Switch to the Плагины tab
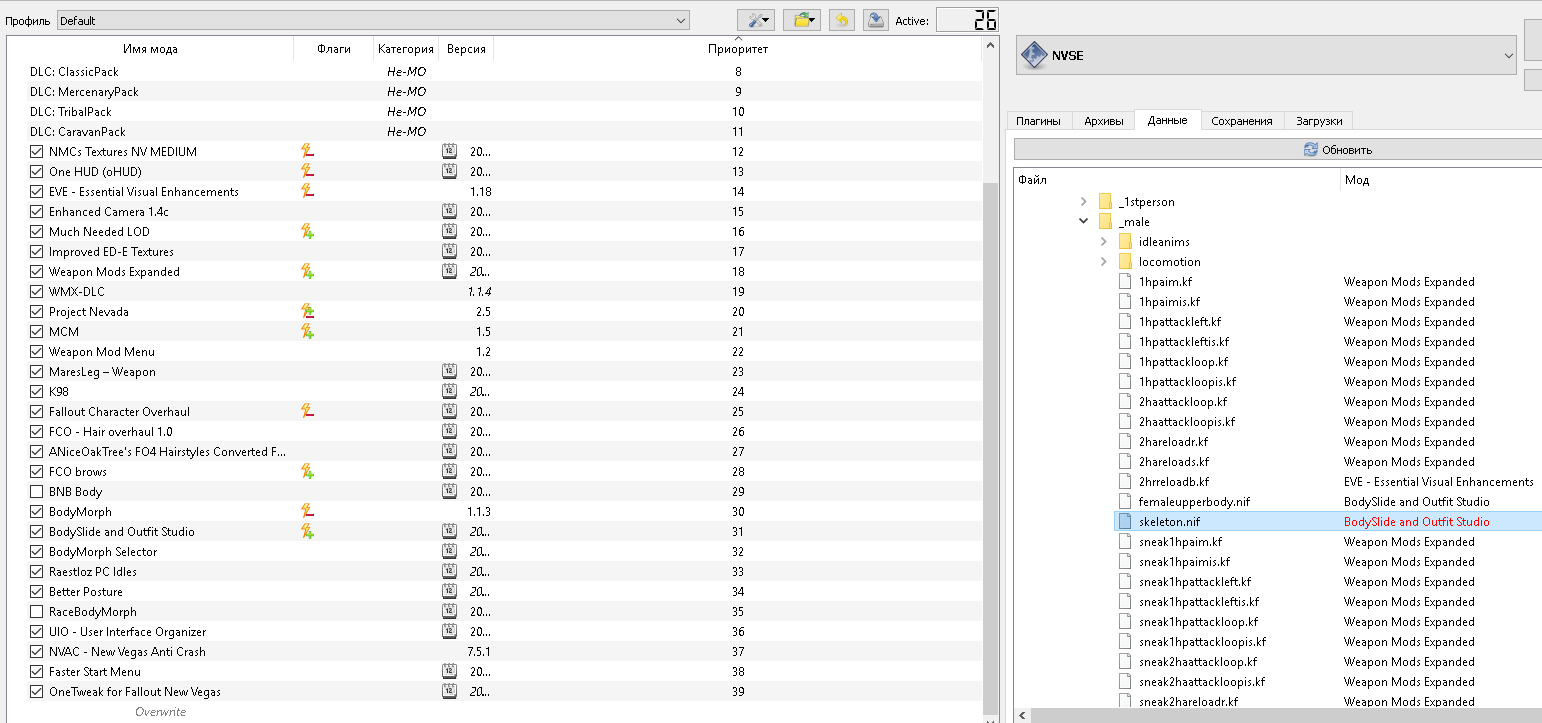Viewport: 1542px width, 723px height. tap(1038, 121)
